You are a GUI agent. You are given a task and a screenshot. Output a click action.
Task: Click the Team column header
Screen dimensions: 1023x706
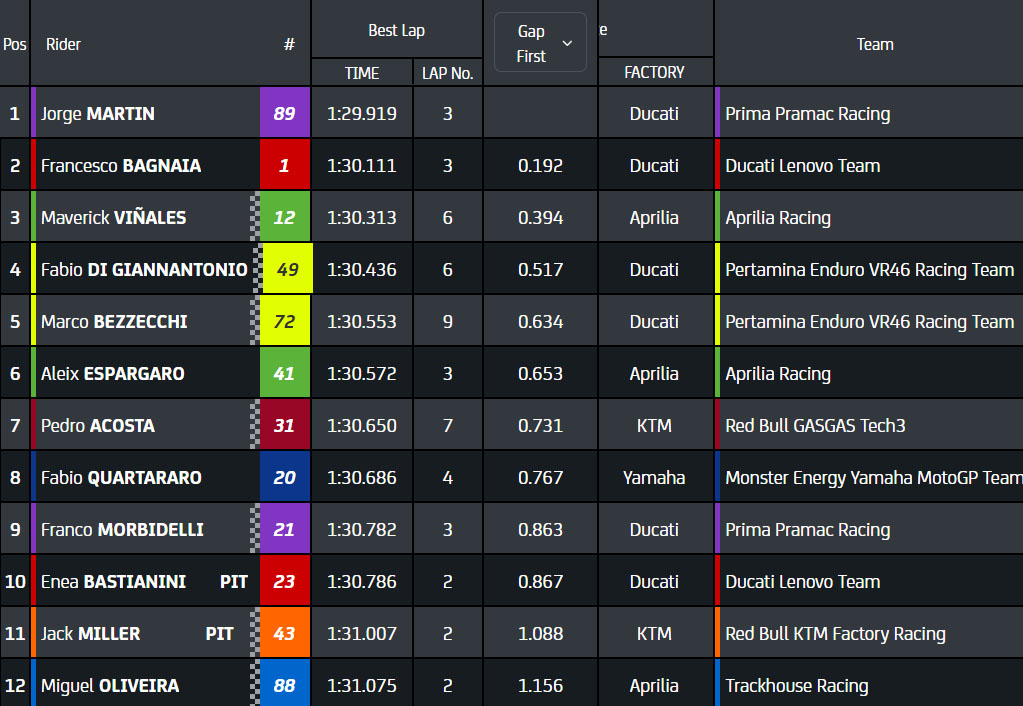tap(874, 44)
